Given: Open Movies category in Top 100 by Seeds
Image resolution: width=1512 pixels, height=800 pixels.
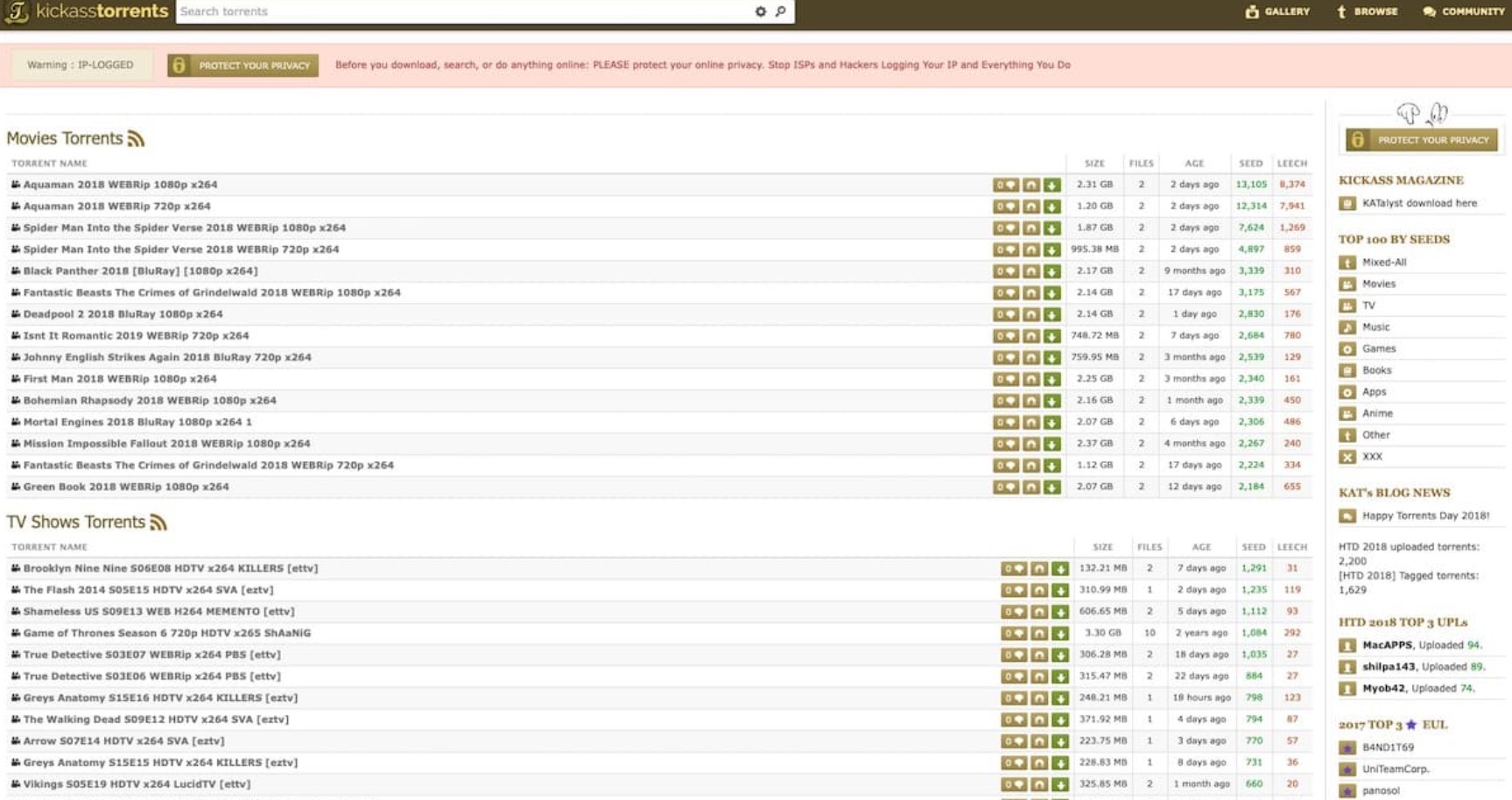Looking at the screenshot, I should click(1379, 284).
